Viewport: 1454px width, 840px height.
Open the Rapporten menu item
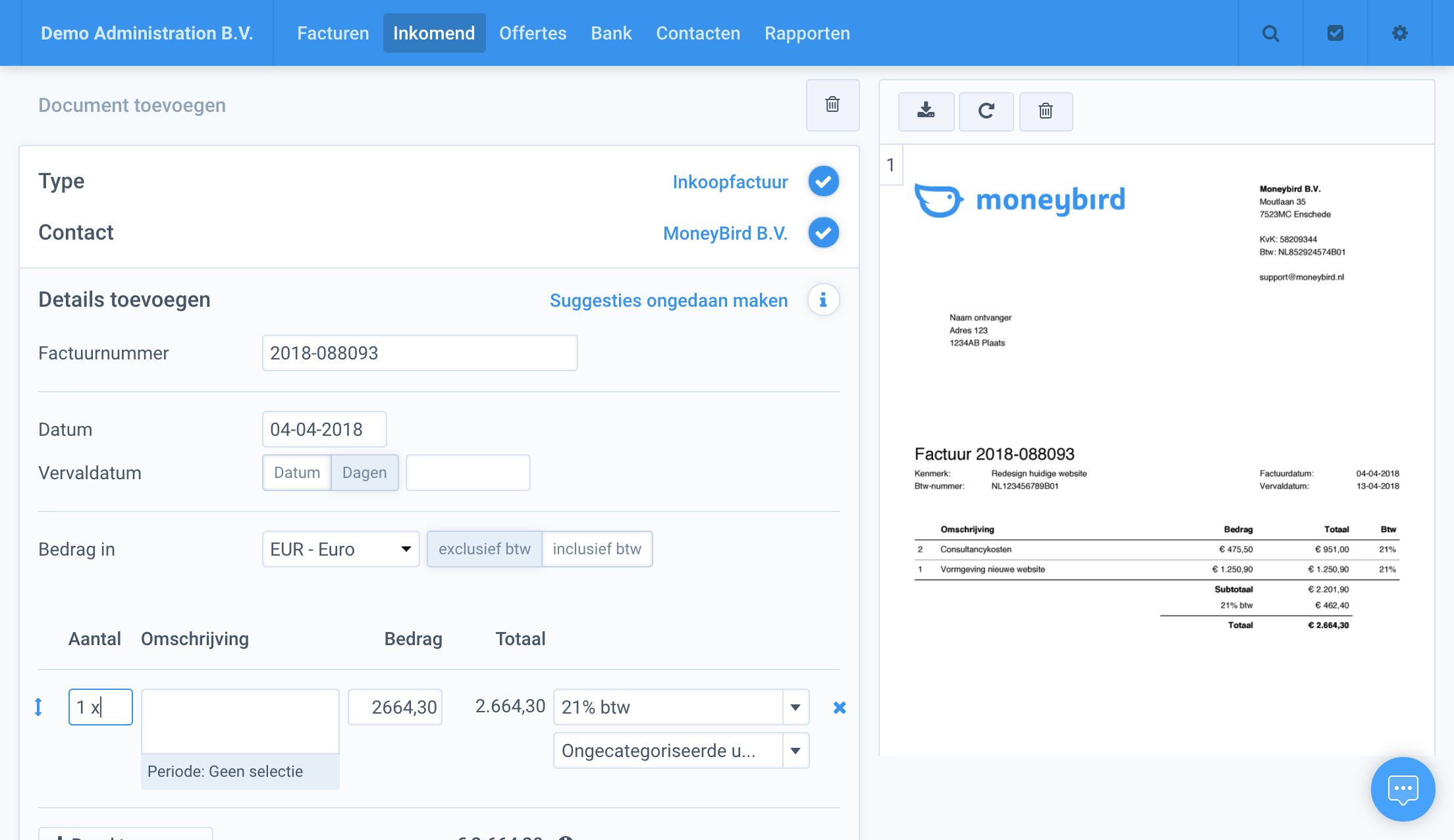807,34
